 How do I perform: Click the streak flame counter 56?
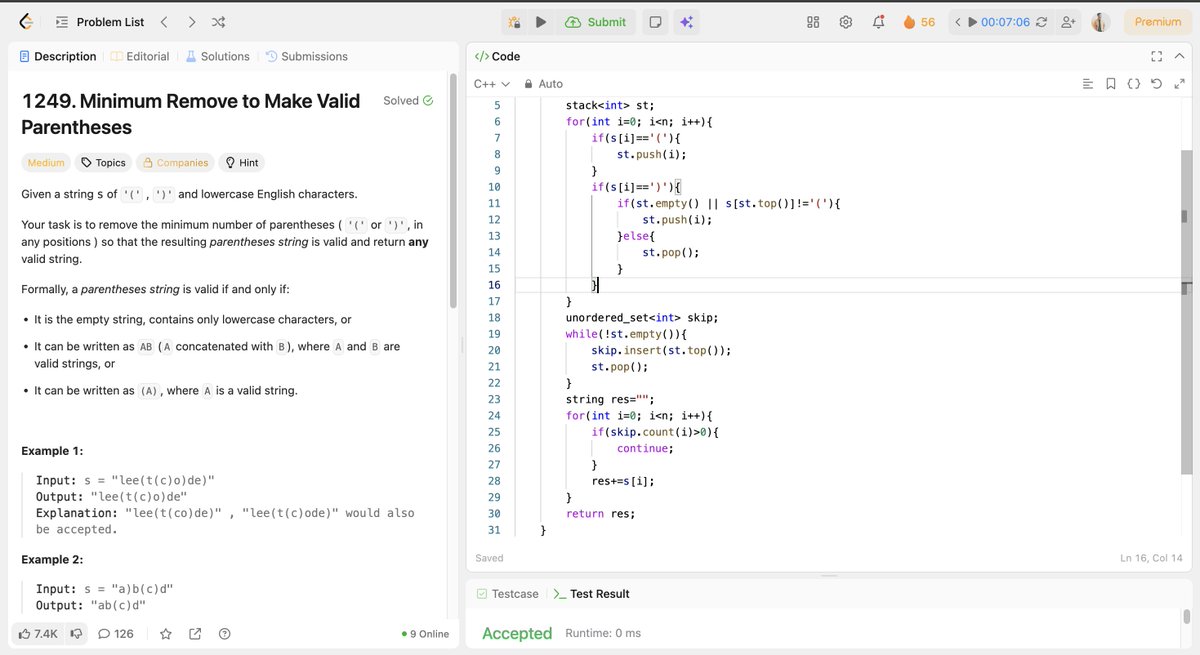click(x=919, y=22)
